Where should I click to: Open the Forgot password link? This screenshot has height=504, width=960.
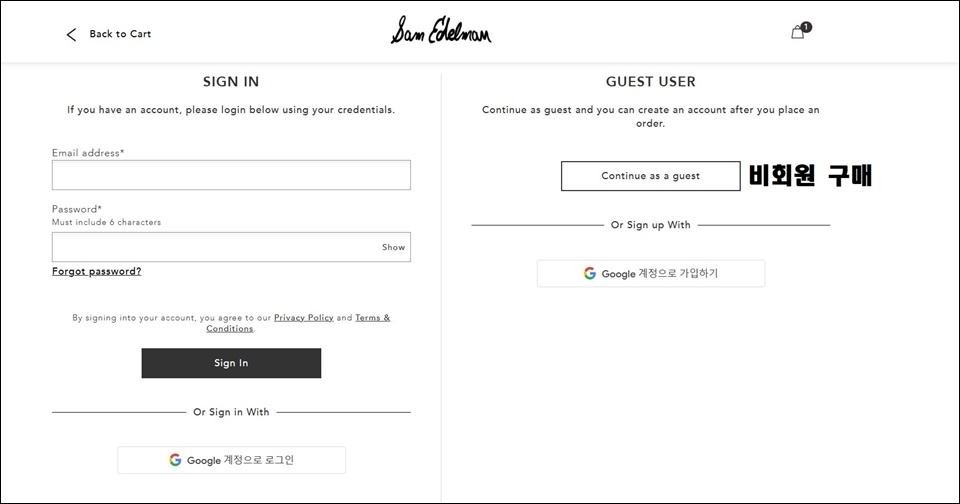tap(97, 271)
